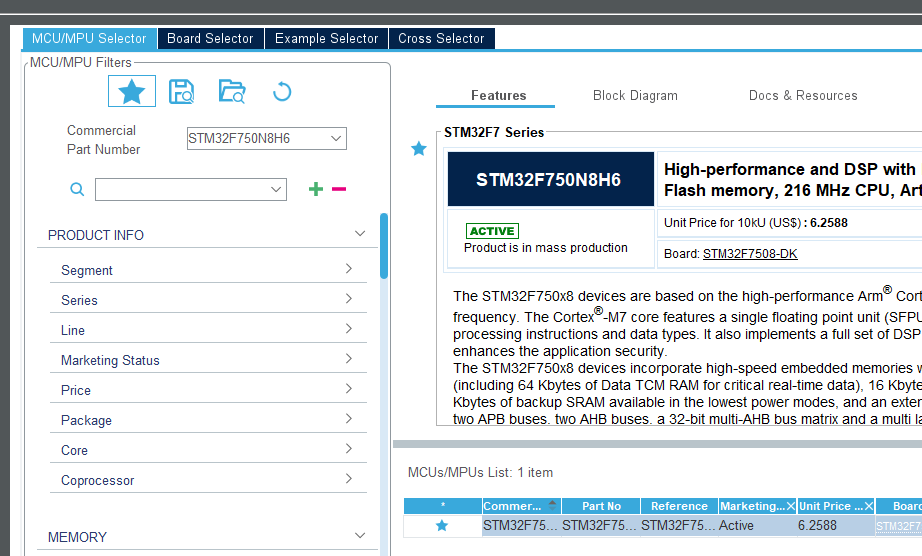
Task: Show favorite MCUs using star filter button
Action: pyautogui.click(x=132, y=91)
